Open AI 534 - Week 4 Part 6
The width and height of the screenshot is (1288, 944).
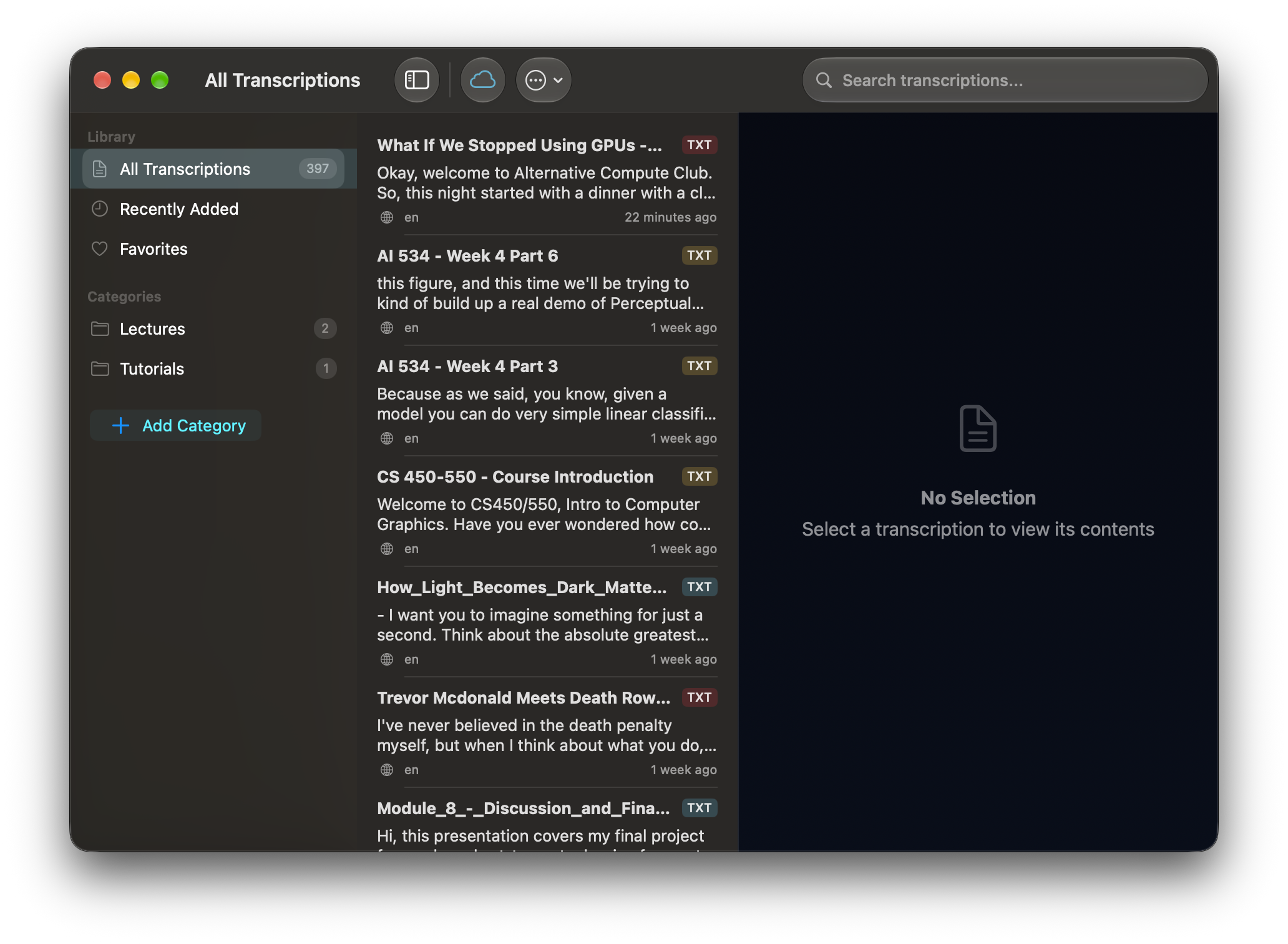547,290
